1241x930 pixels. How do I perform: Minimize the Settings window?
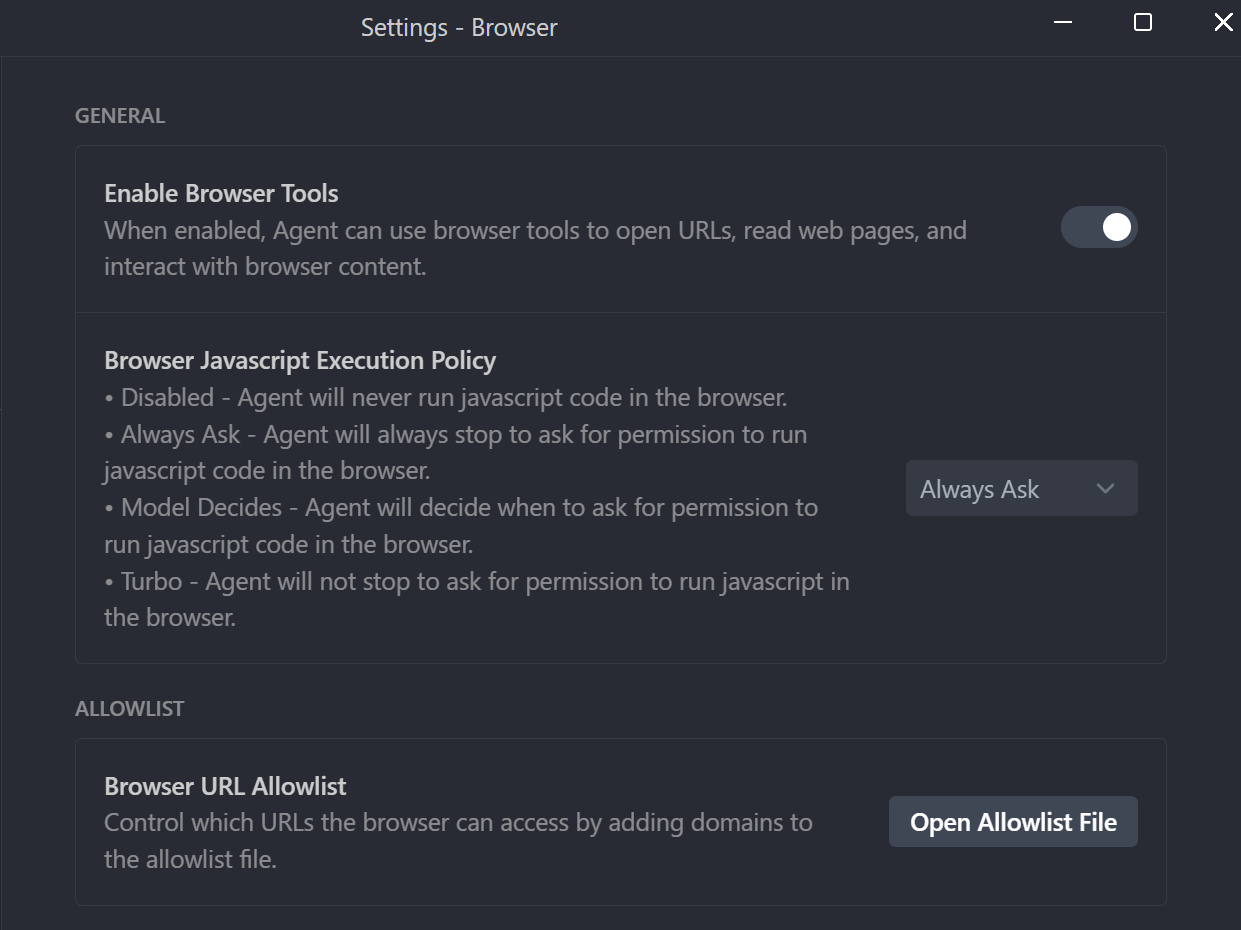(1062, 21)
